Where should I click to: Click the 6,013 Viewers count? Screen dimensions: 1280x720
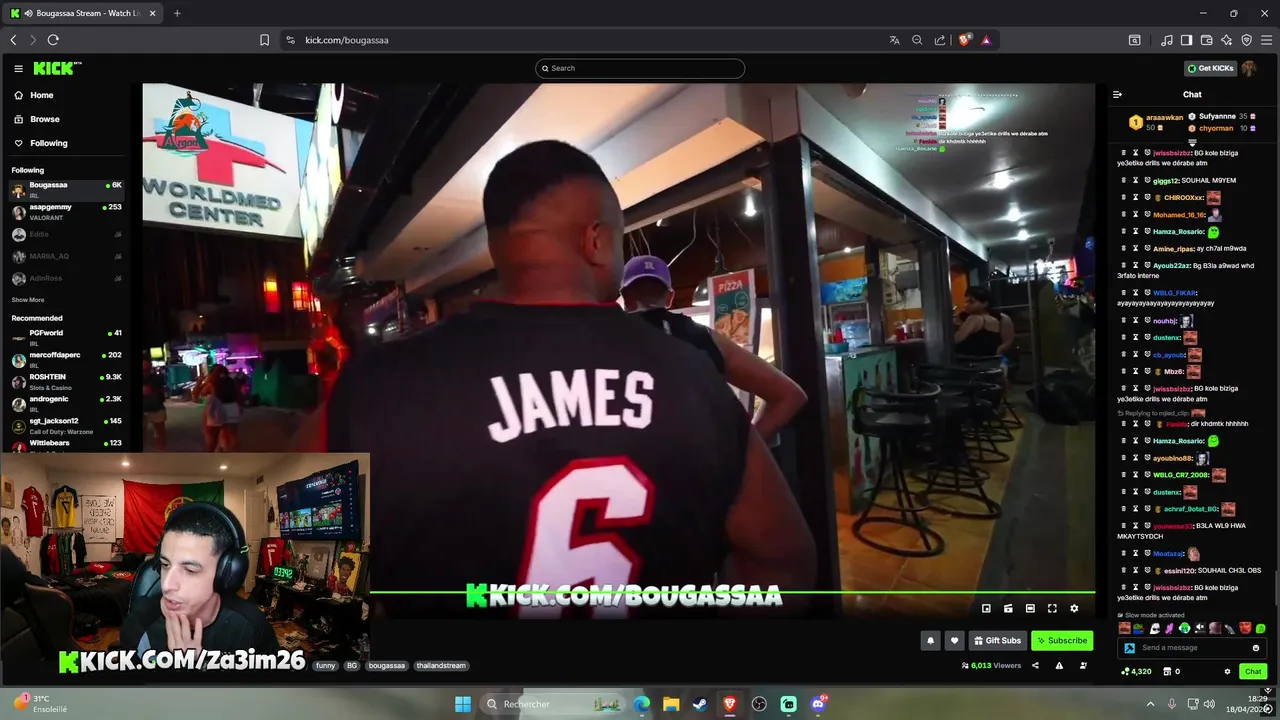pos(992,665)
